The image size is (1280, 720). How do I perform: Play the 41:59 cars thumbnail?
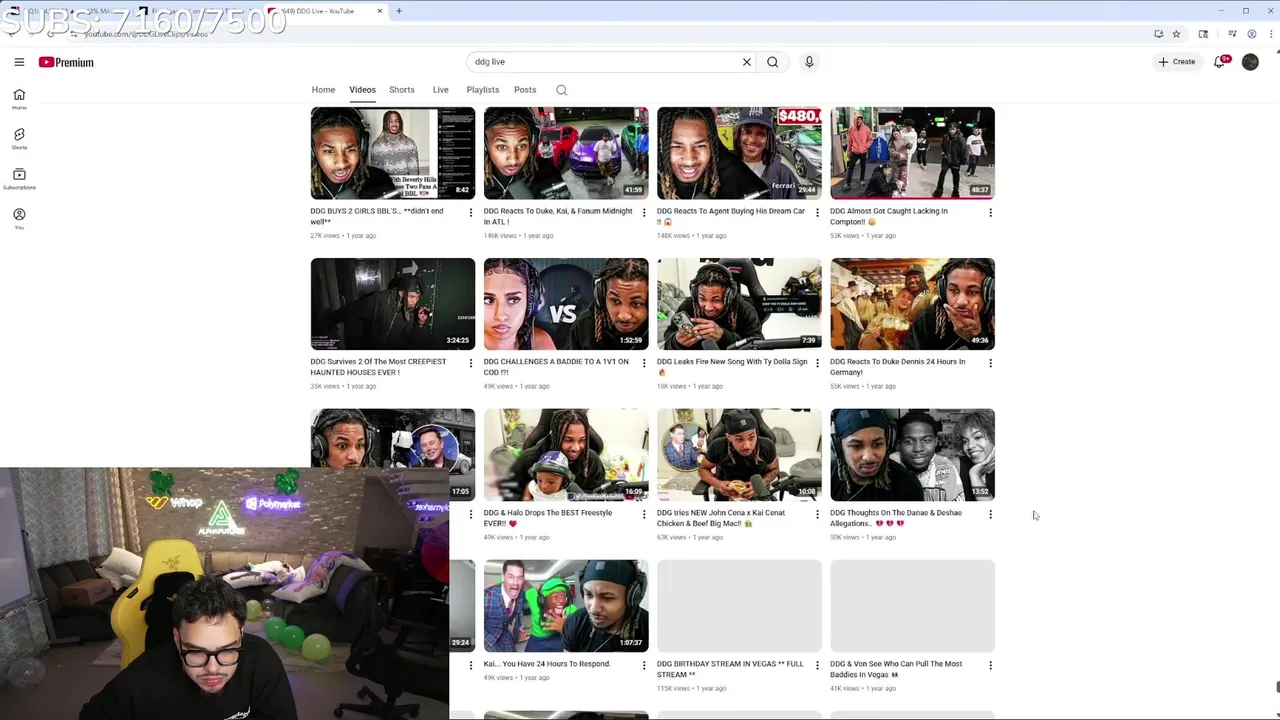[566, 153]
